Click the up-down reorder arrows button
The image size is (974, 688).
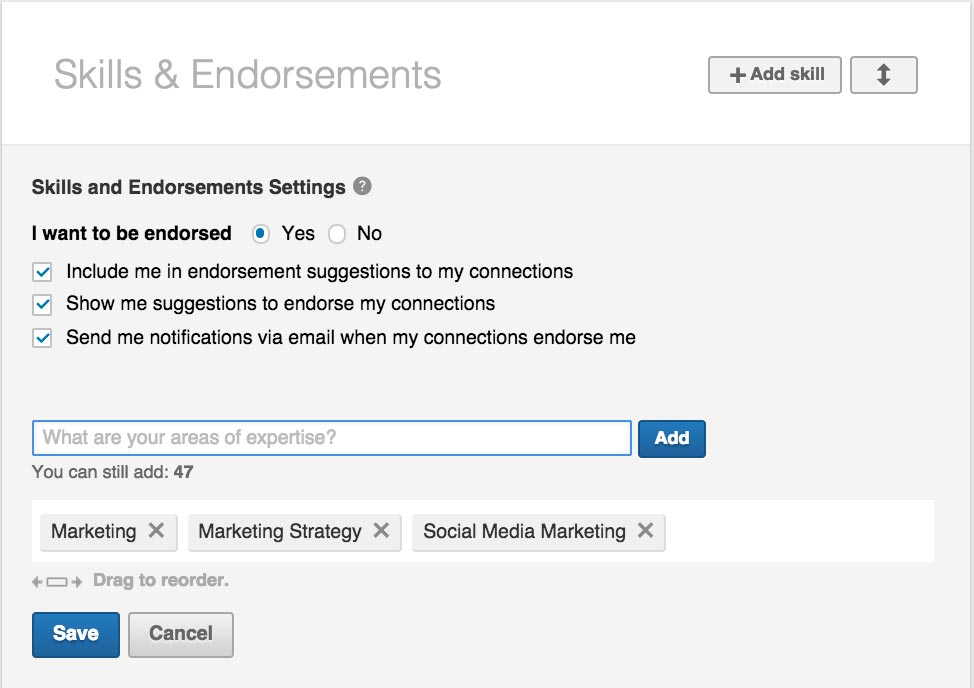point(883,74)
